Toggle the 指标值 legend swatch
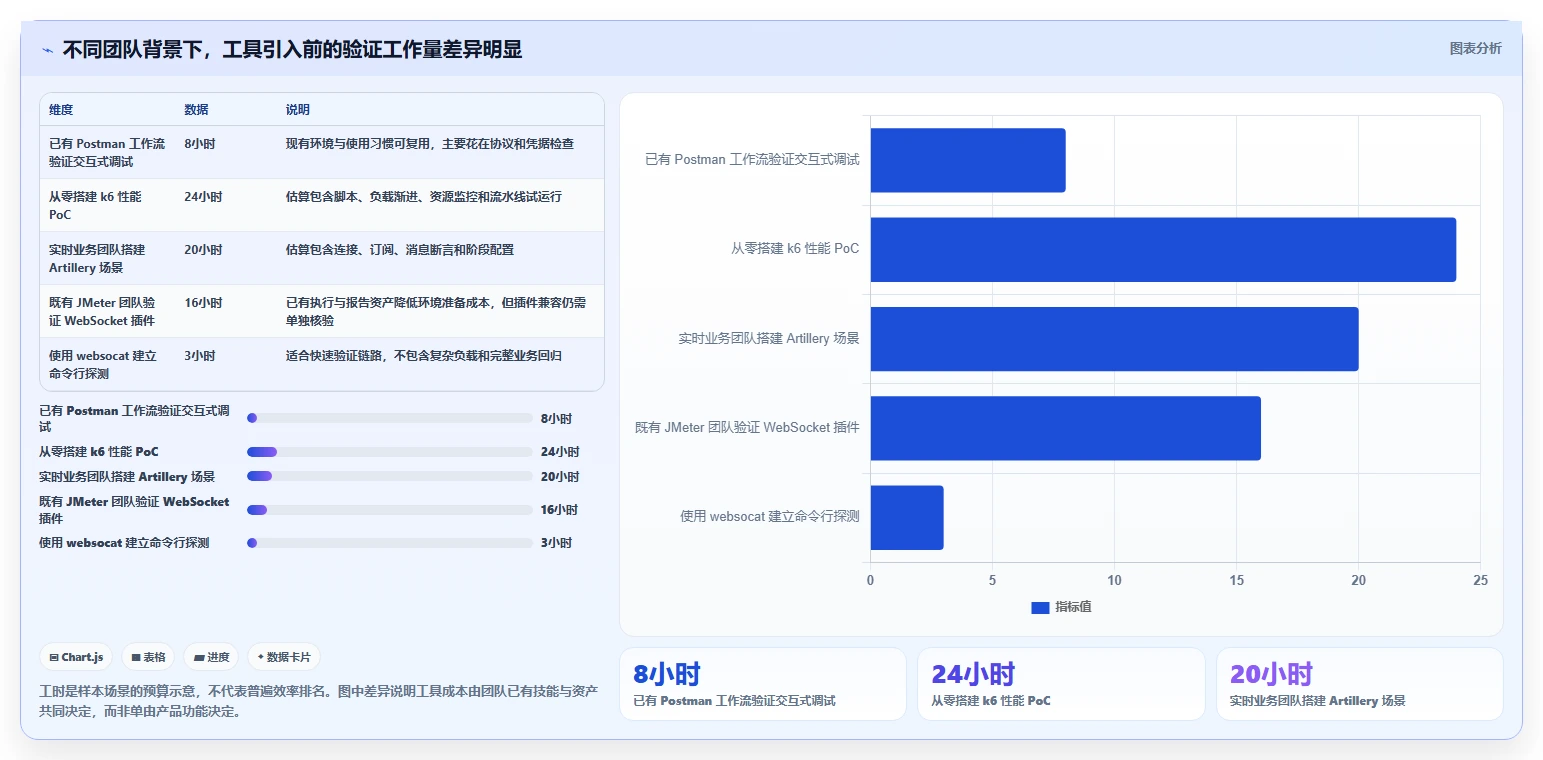Screen dimensions: 1543x760 coord(1040,607)
